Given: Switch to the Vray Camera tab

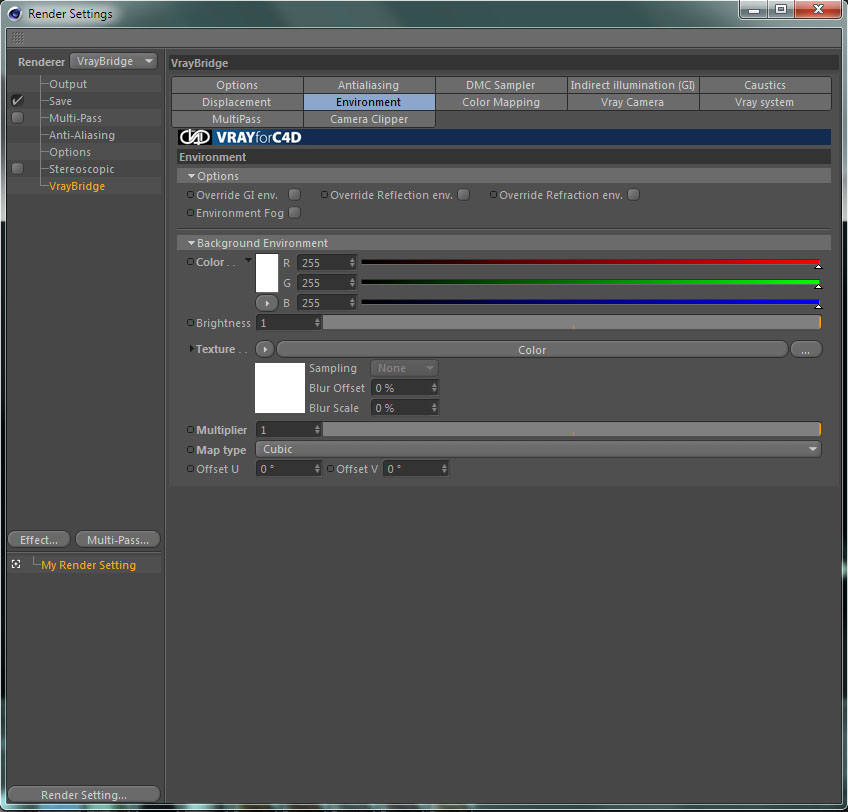Looking at the screenshot, I should point(633,102).
